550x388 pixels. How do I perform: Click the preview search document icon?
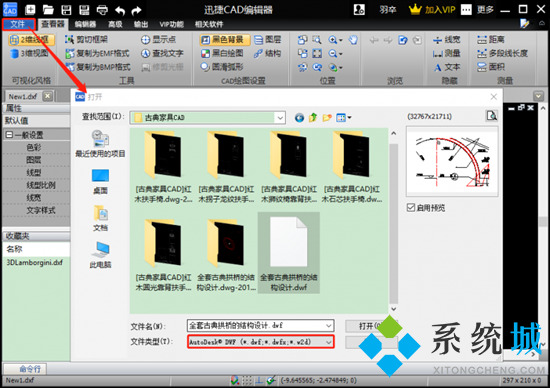coord(491,116)
